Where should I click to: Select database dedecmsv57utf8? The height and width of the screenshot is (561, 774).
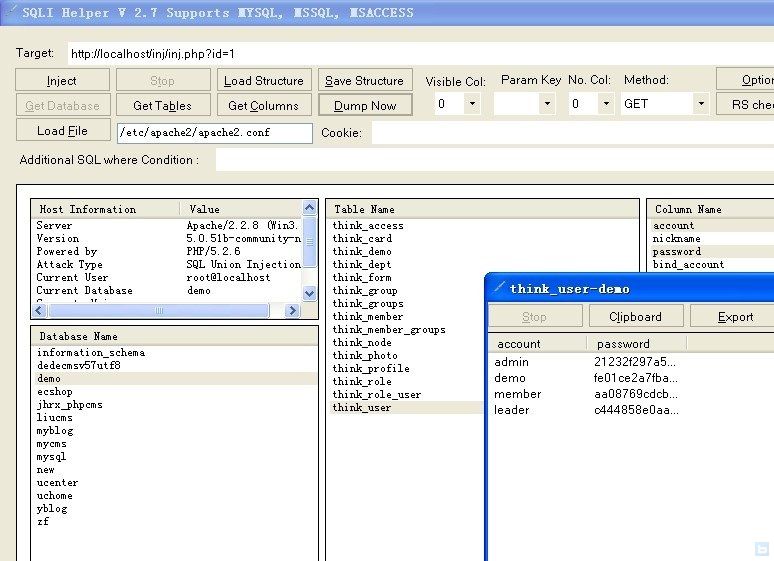(x=79, y=365)
